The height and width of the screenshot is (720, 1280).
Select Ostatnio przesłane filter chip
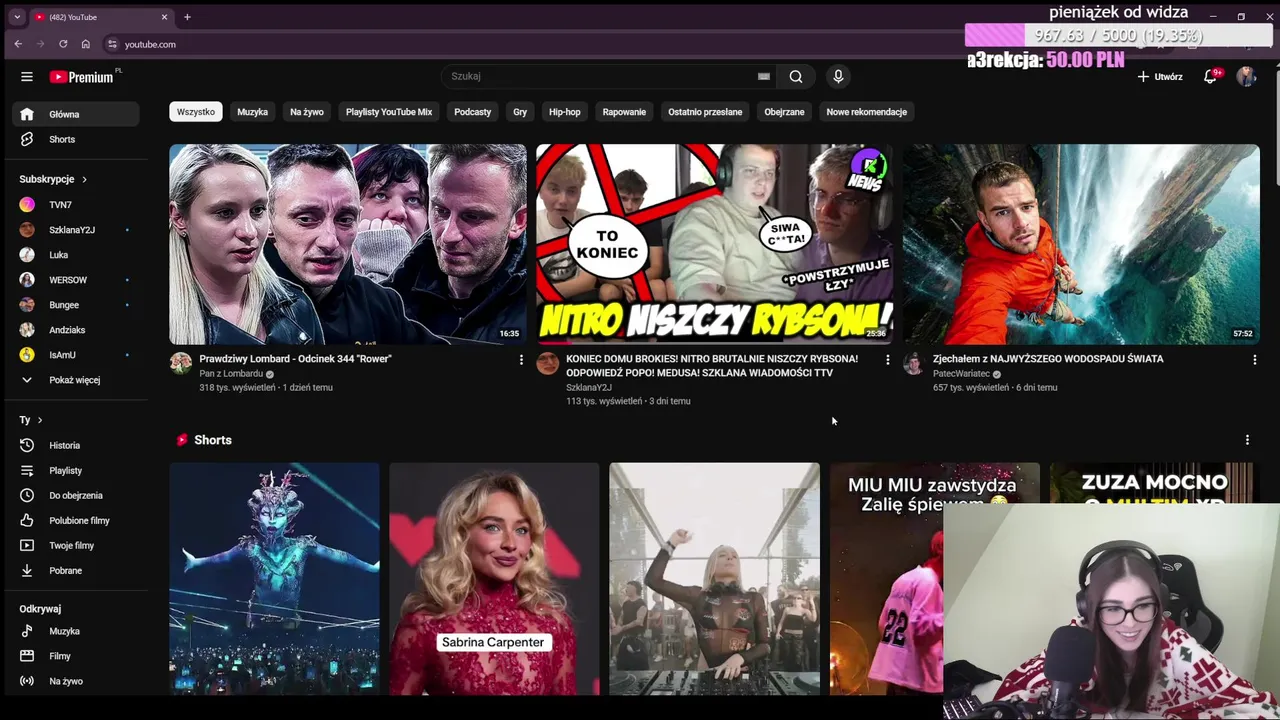[705, 112]
